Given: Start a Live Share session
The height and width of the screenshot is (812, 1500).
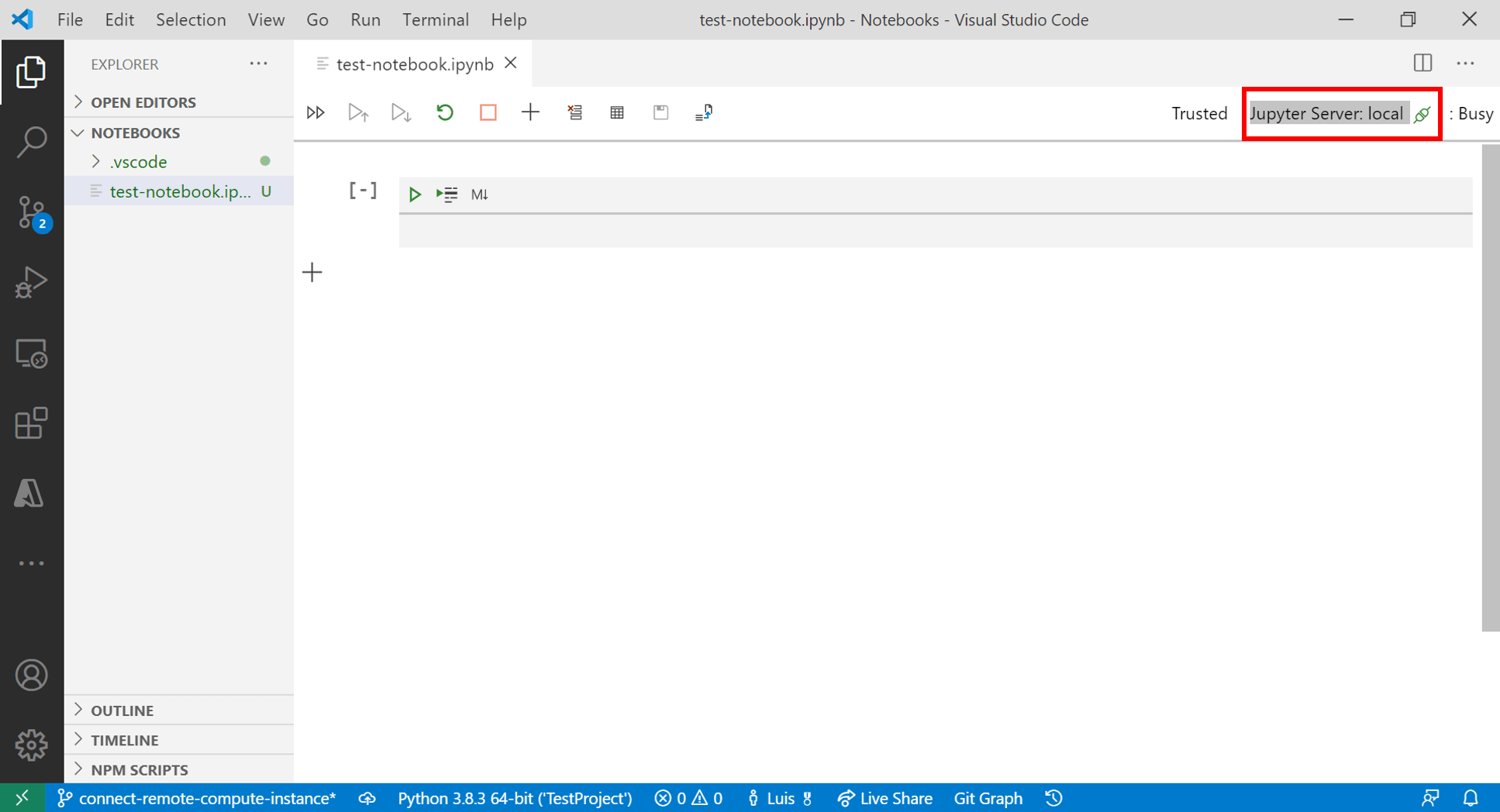Looking at the screenshot, I should click(x=884, y=797).
